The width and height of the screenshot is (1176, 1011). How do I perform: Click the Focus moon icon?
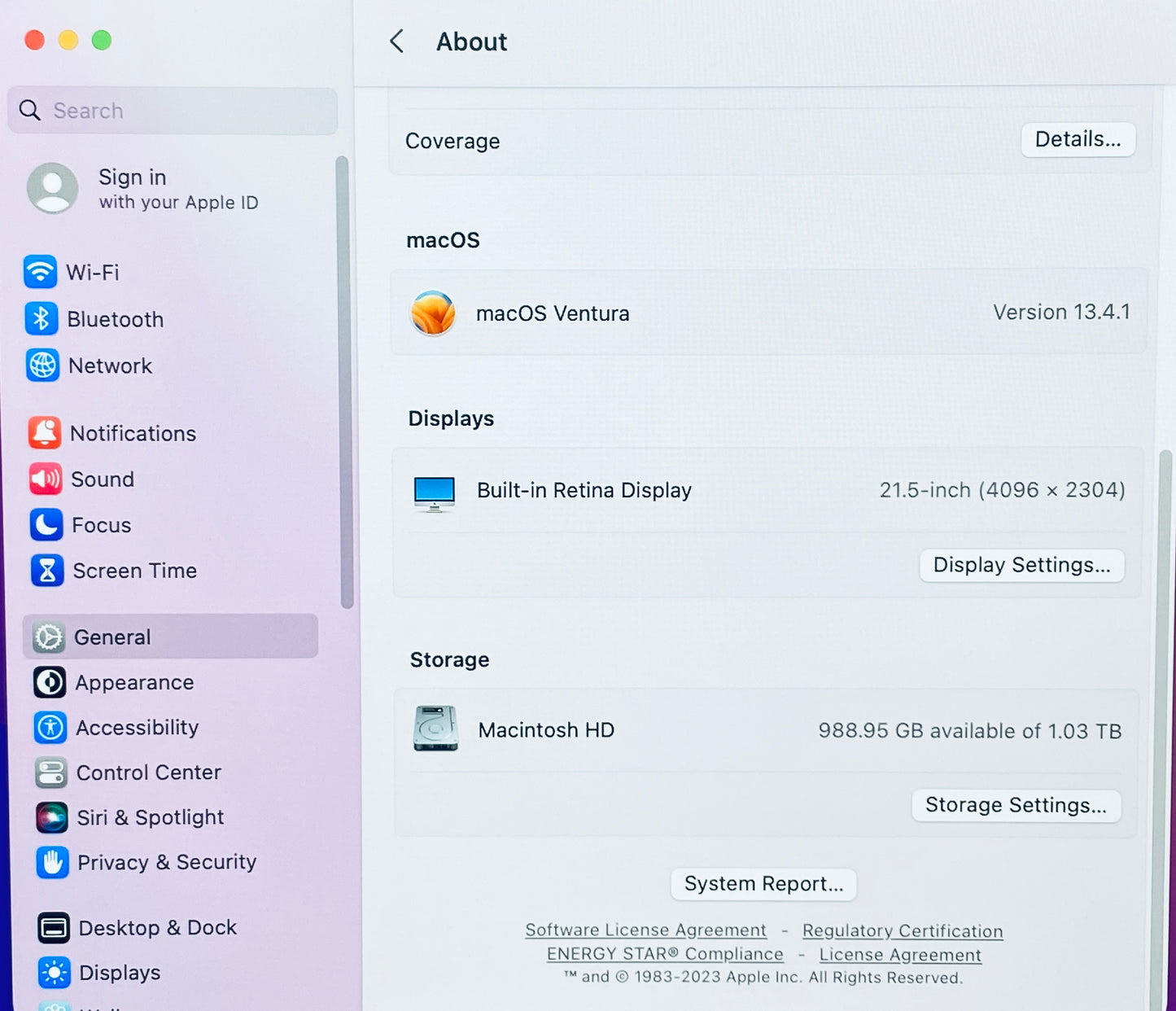(x=46, y=525)
